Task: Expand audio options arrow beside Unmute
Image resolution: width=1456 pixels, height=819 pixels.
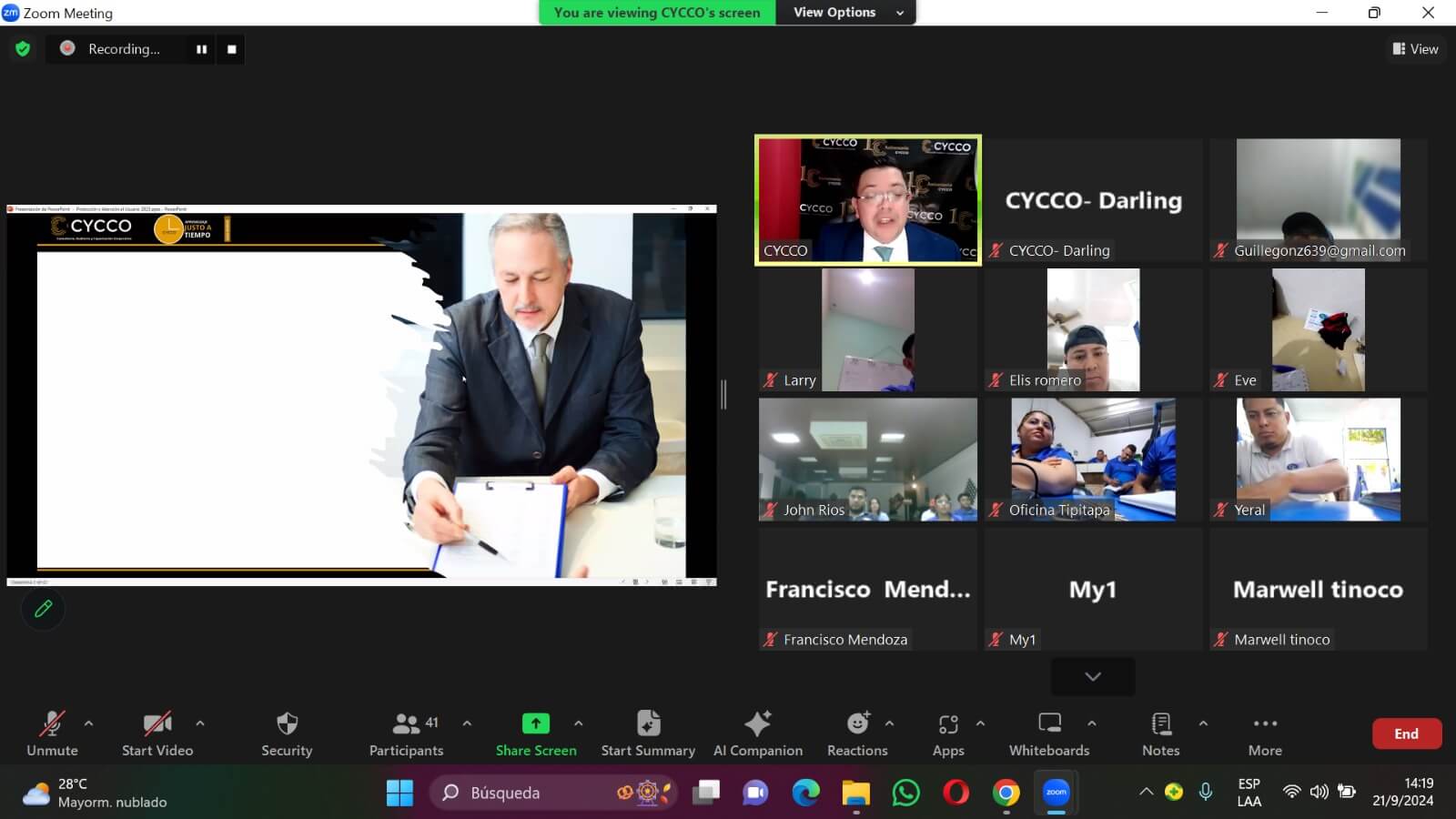Action: (88, 723)
